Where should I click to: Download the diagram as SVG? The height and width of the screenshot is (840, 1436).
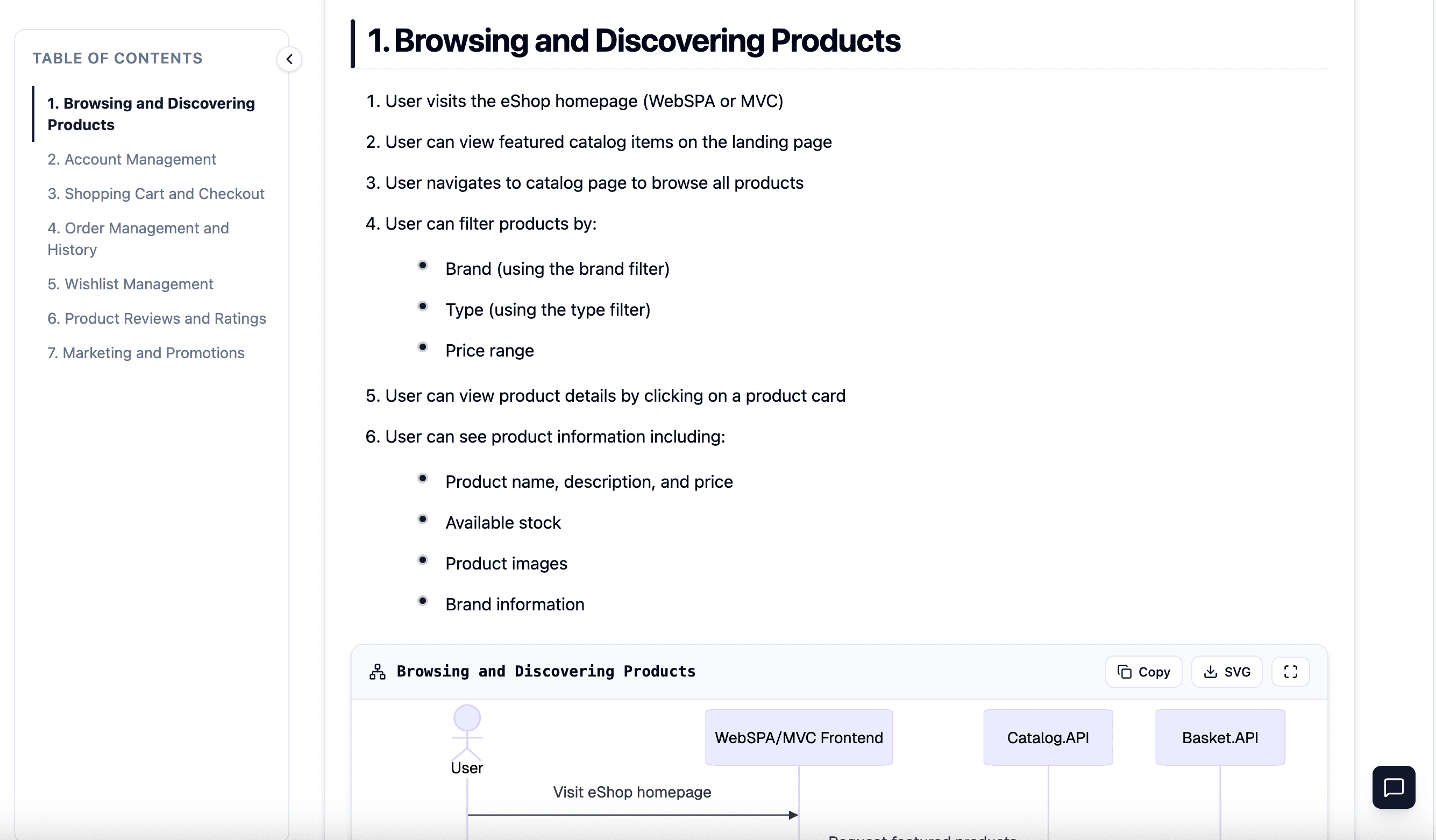click(1226, 671)
